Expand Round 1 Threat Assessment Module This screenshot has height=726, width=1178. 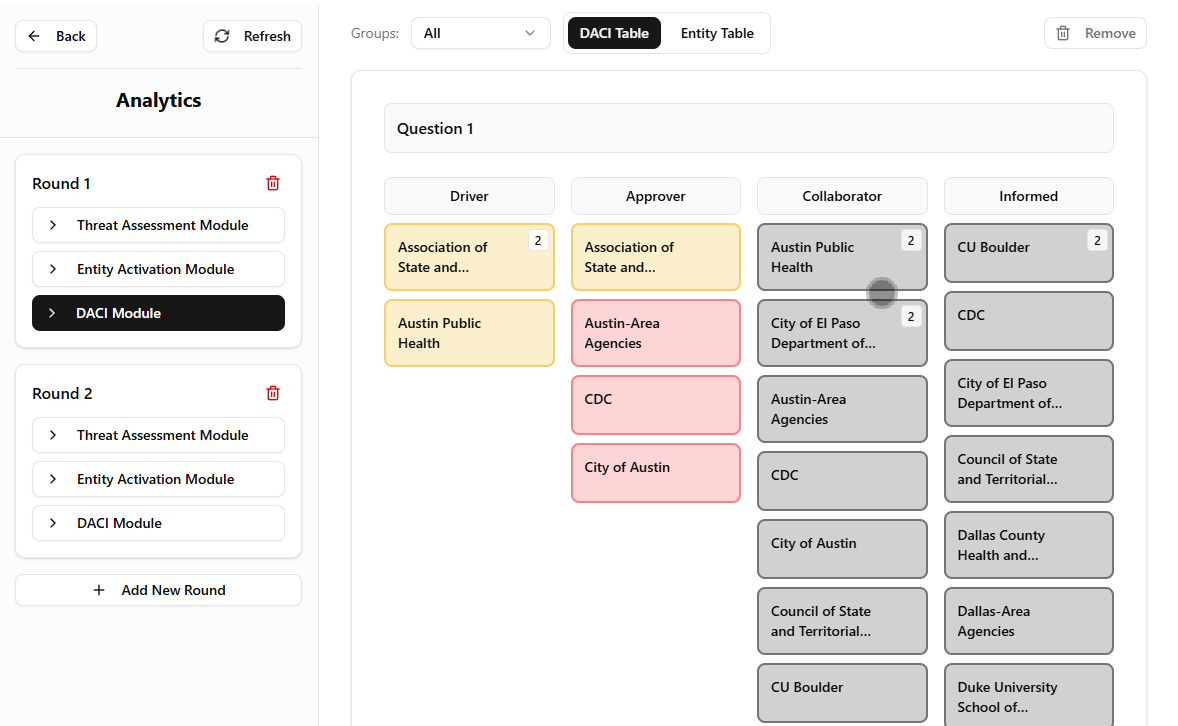pos(53,225)
